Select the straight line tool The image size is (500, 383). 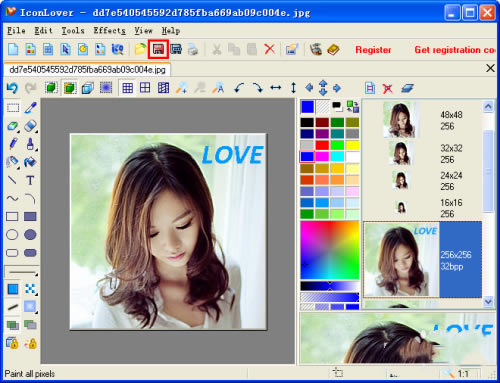[12, 180]
